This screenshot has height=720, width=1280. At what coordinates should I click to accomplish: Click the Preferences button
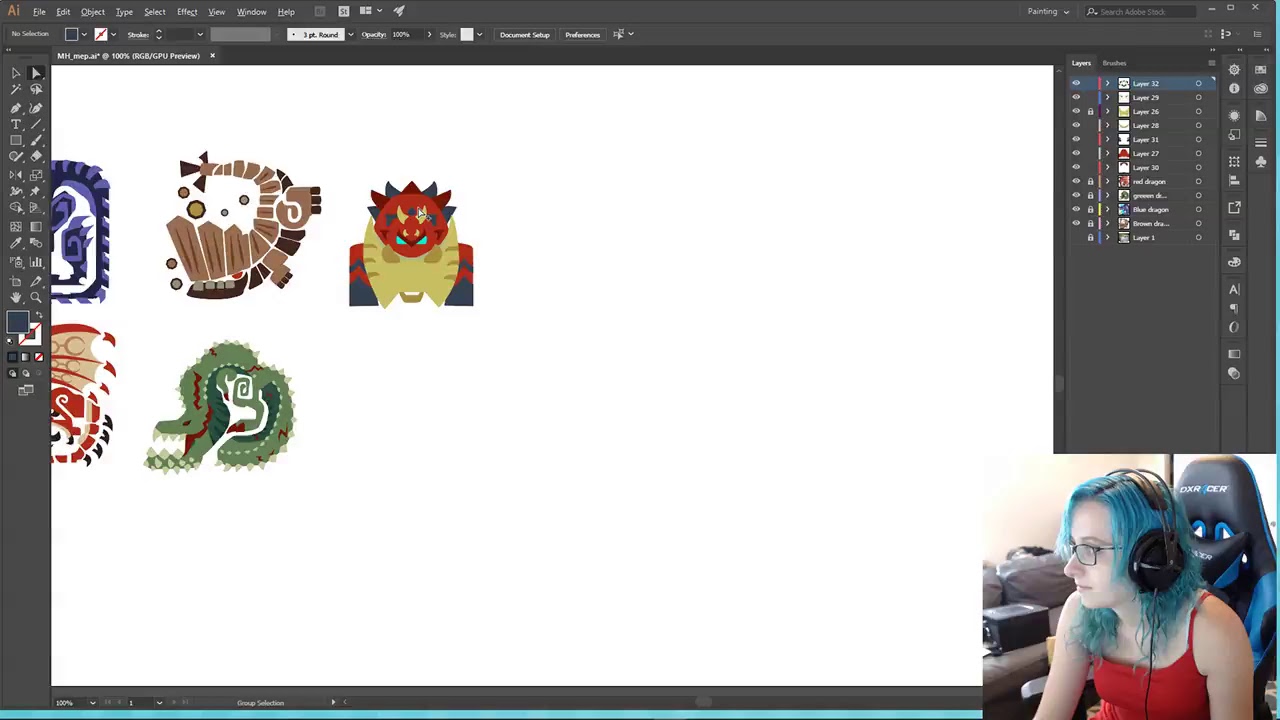click(x=582, y=34)
